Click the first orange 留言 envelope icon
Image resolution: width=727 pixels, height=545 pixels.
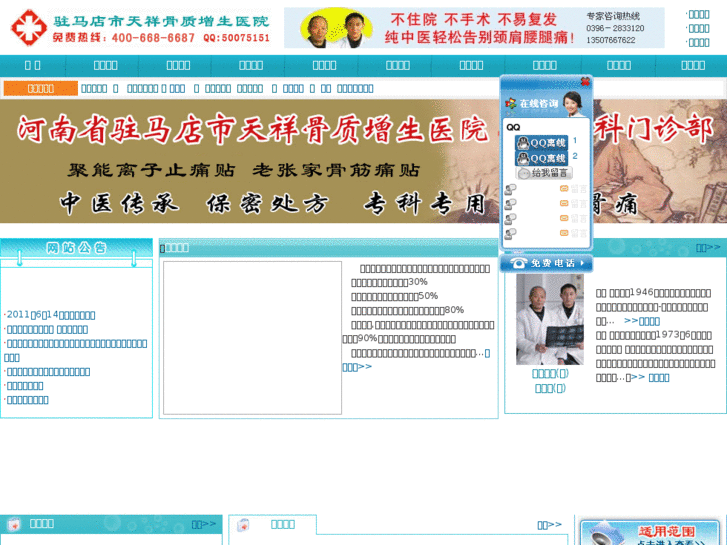click(x=564, y=188)
